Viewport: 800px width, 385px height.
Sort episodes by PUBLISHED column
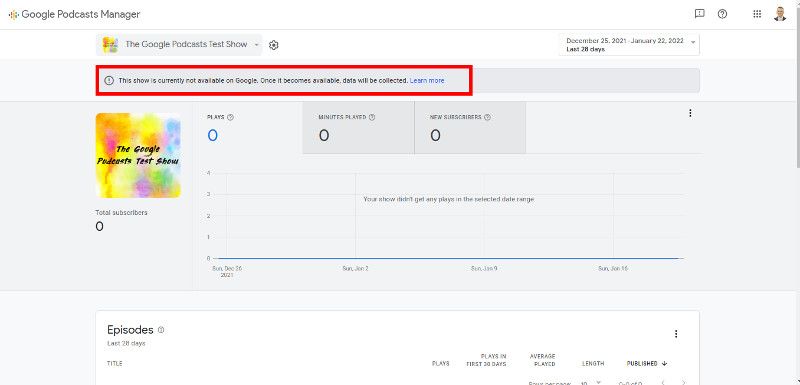[642, 364]
